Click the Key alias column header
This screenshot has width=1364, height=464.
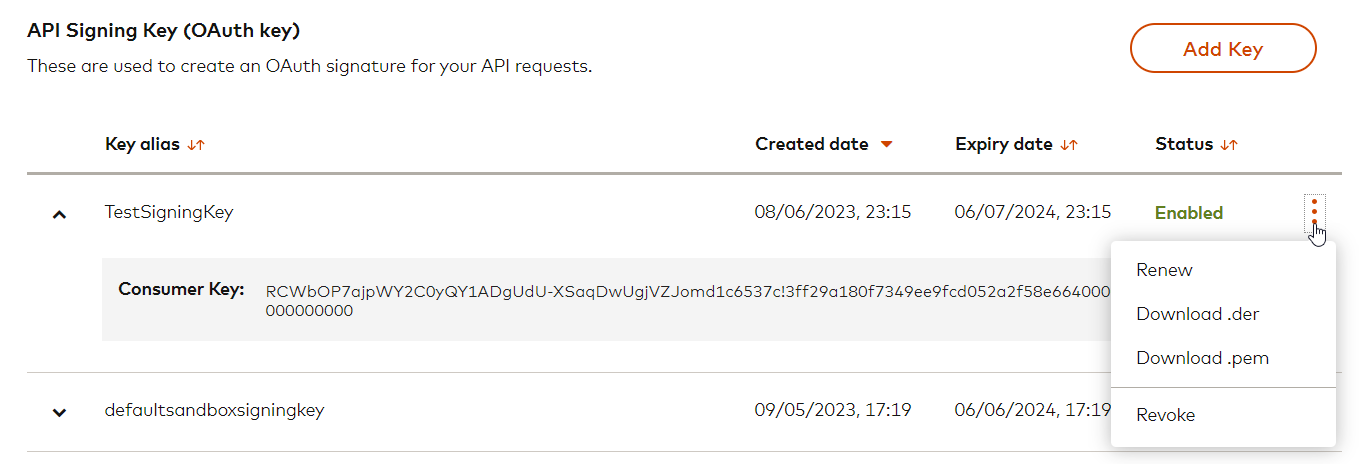click(x=142, y=144)
